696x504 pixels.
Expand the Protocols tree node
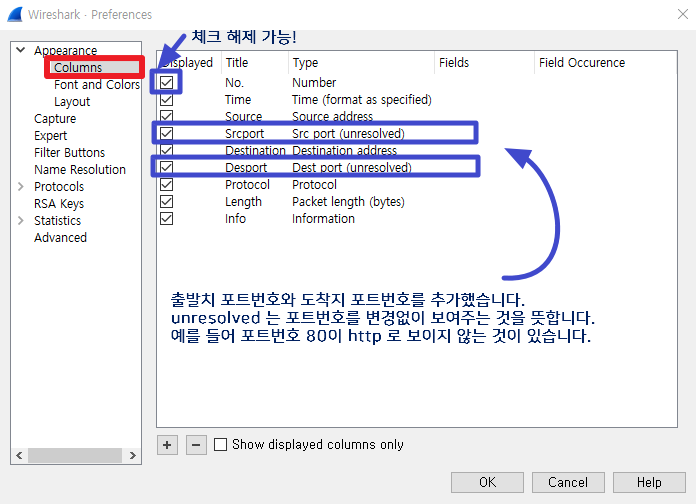point(20,187)
